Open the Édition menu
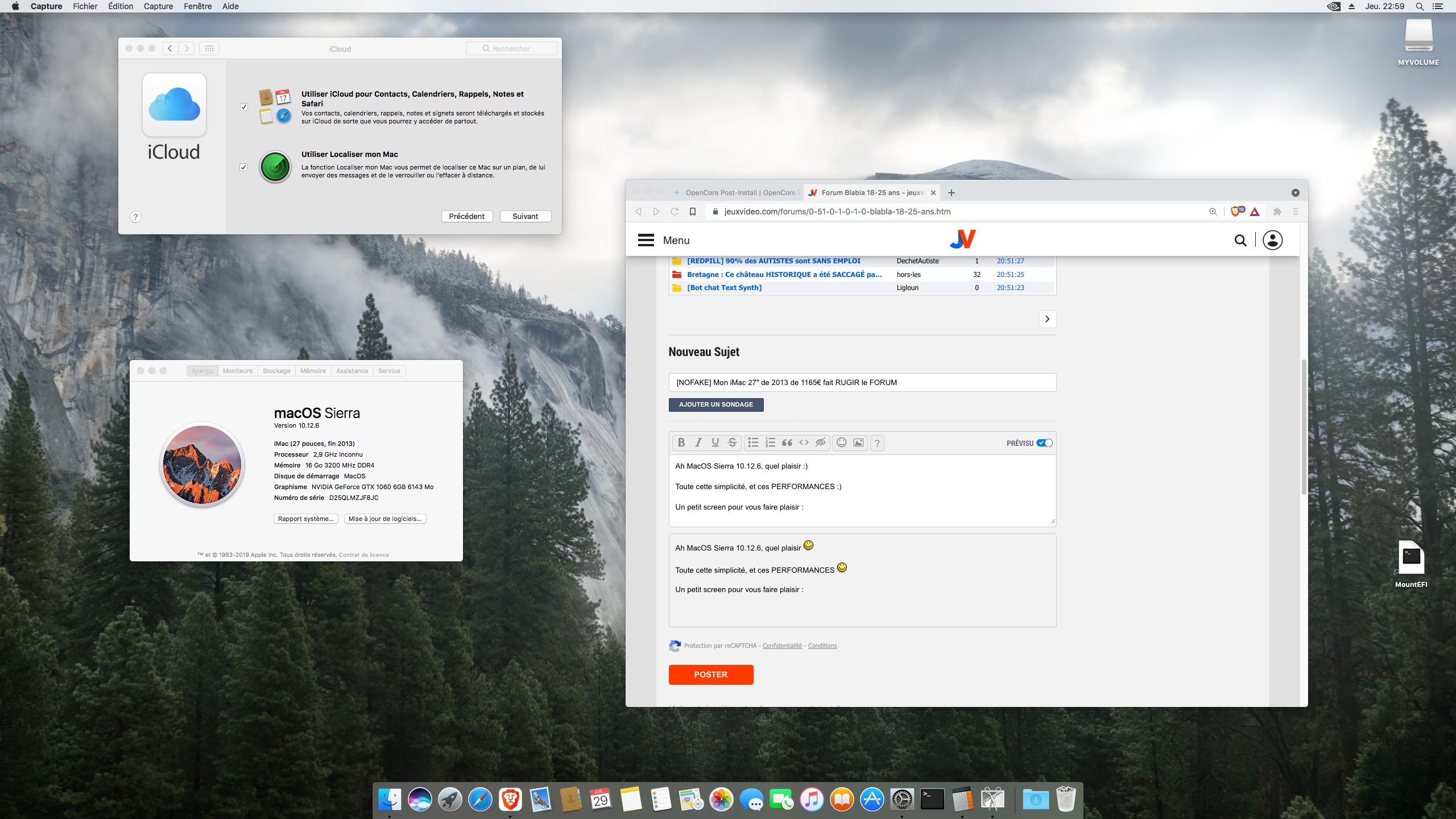This screenshot has width=1456, height=819. point(121,6)
